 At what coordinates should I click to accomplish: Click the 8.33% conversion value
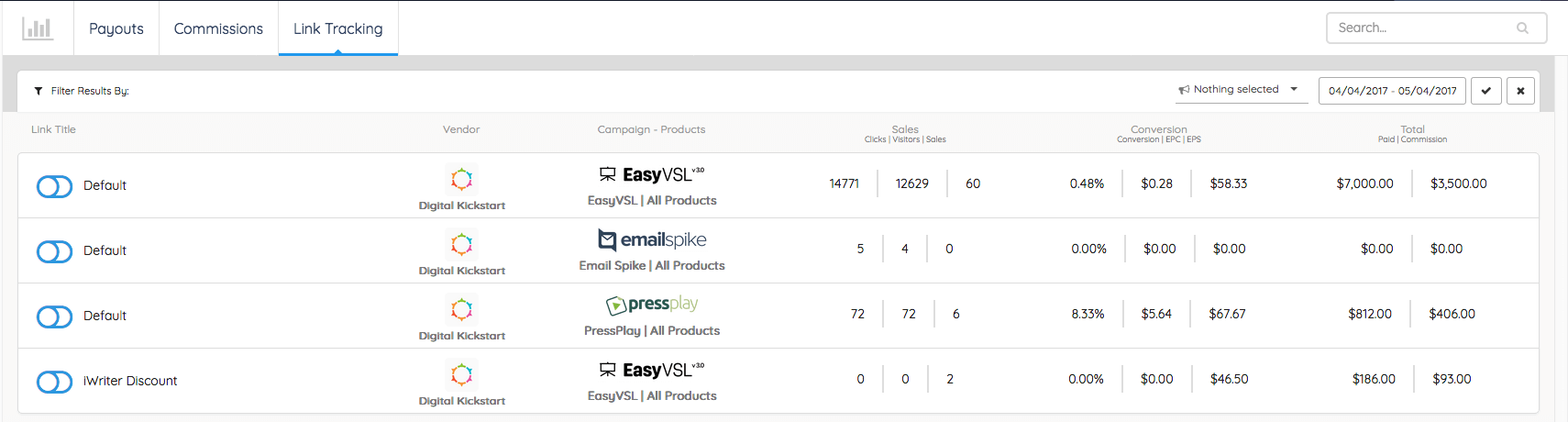tap(1088, 314)
